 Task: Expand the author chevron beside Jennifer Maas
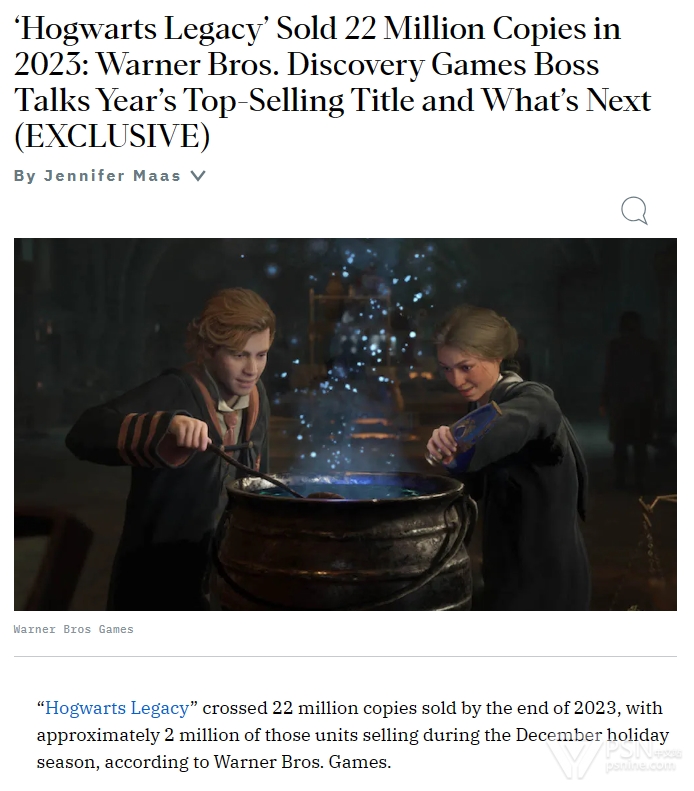tap(198, 176)
